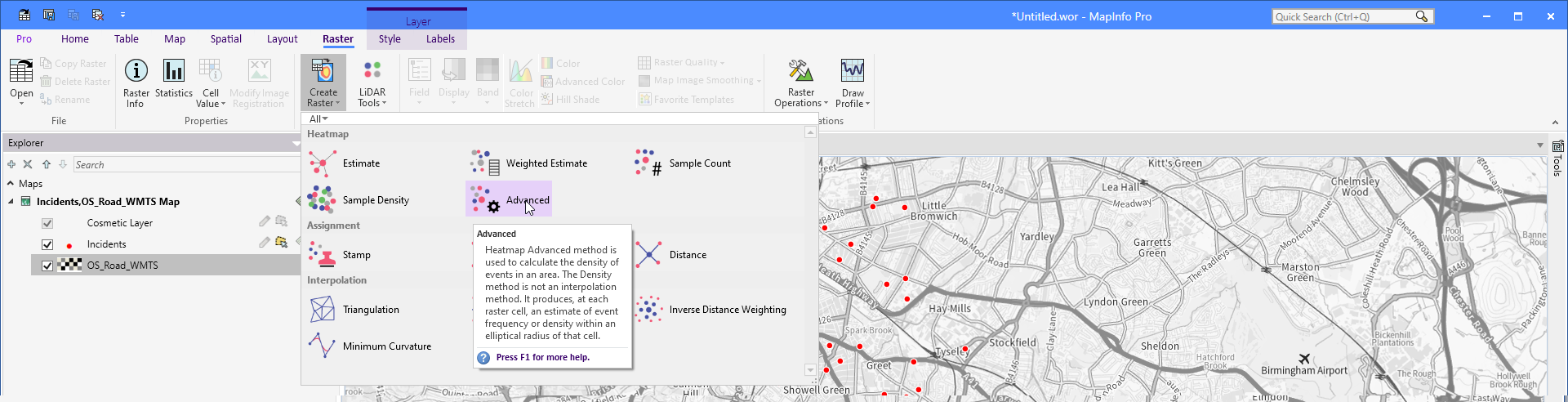Select the Incidents layer row
This screenshot has width=1568, height=402.
[166, 243]
